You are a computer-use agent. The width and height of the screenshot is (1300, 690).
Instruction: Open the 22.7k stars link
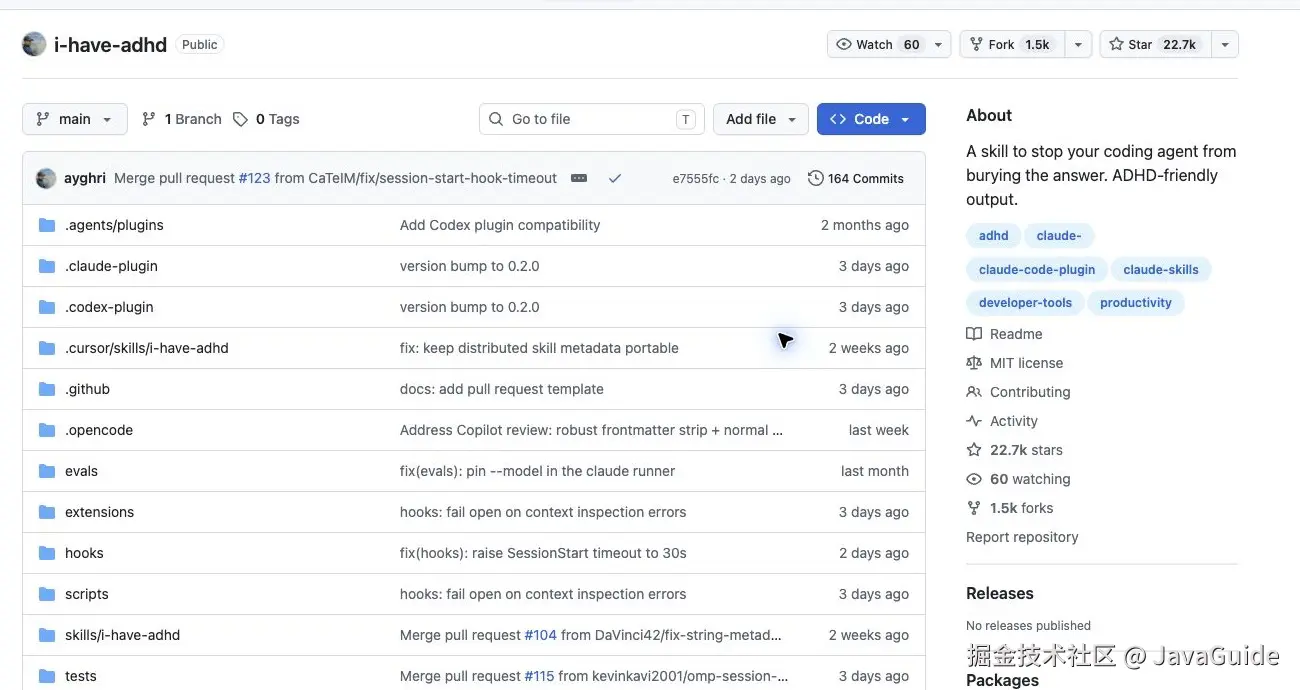point(1014,450)
